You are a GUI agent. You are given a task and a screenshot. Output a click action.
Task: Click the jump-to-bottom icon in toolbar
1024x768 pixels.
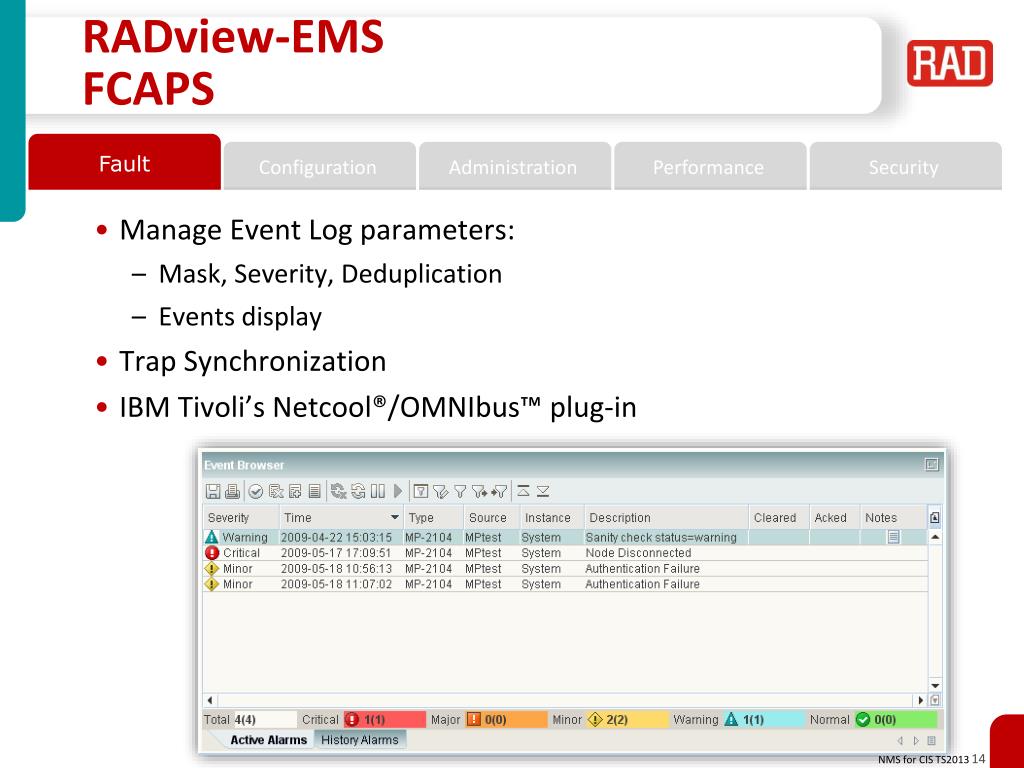point(543,491)
